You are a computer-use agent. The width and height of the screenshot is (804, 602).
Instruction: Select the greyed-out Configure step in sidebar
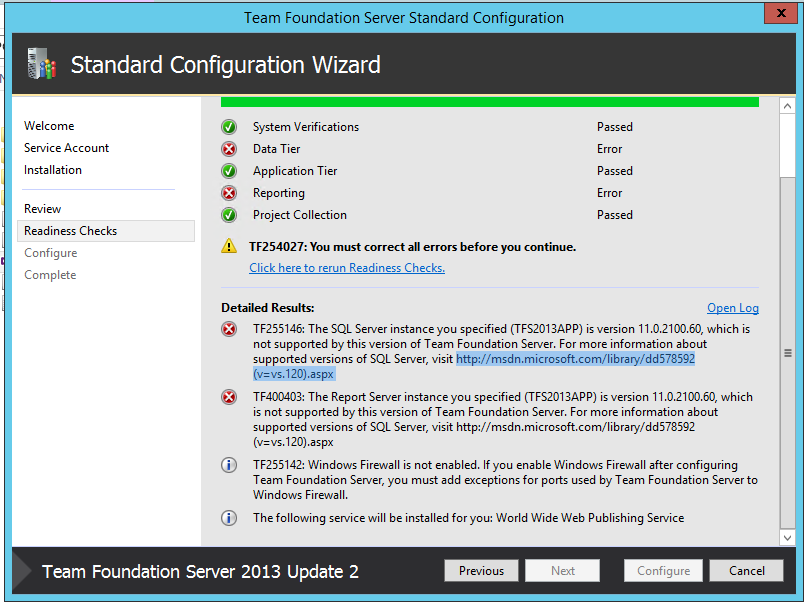(50, 253)
